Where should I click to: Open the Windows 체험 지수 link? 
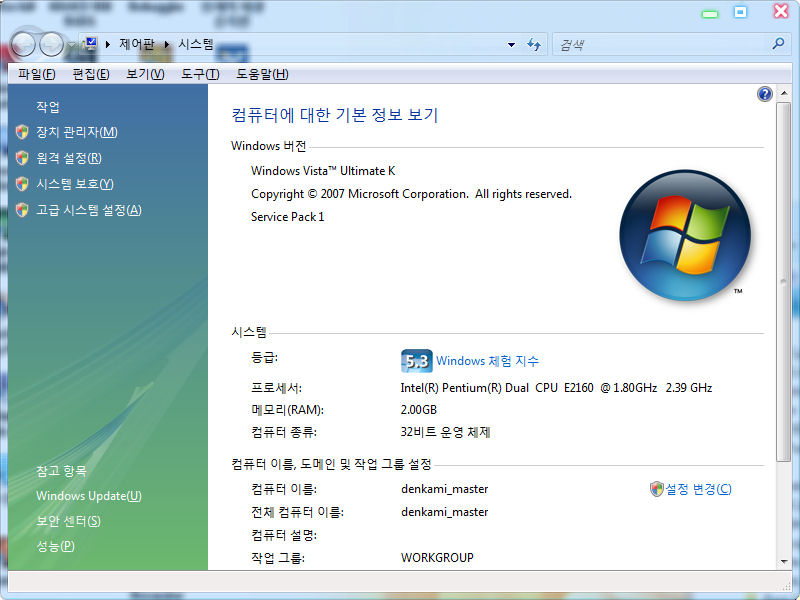tap(487, 361)
